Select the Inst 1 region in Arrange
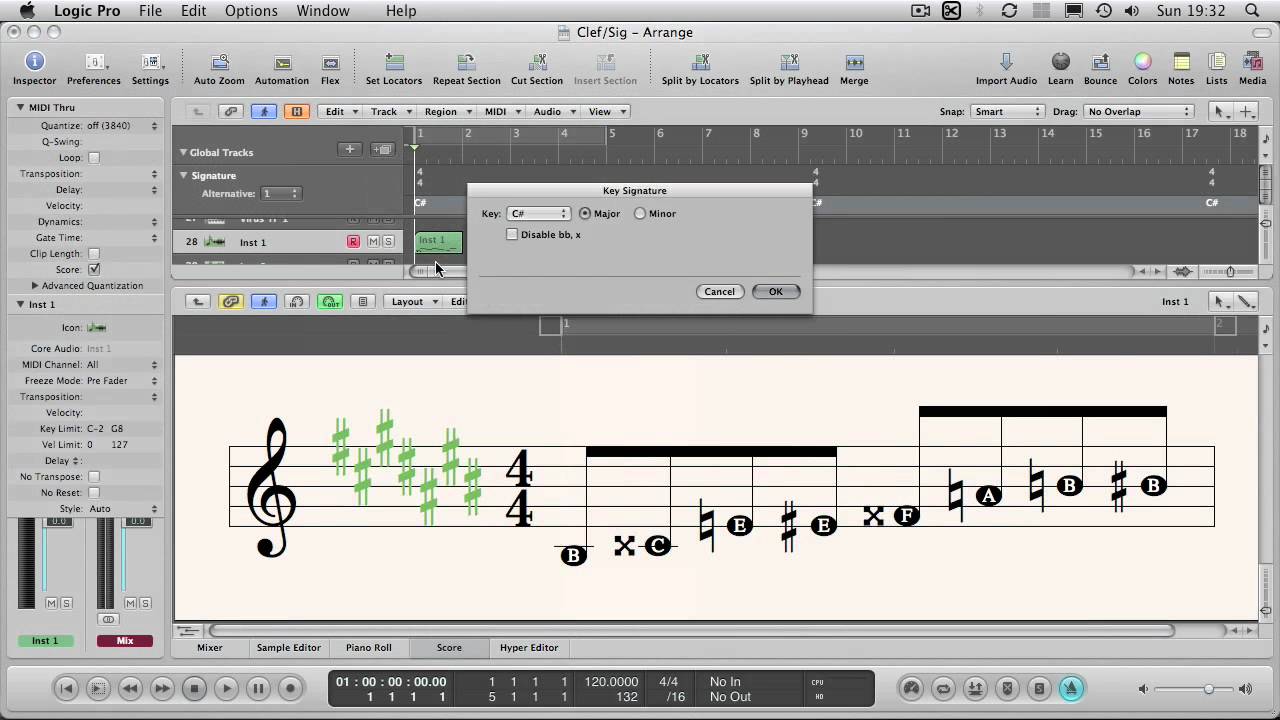 click(438, 242)
